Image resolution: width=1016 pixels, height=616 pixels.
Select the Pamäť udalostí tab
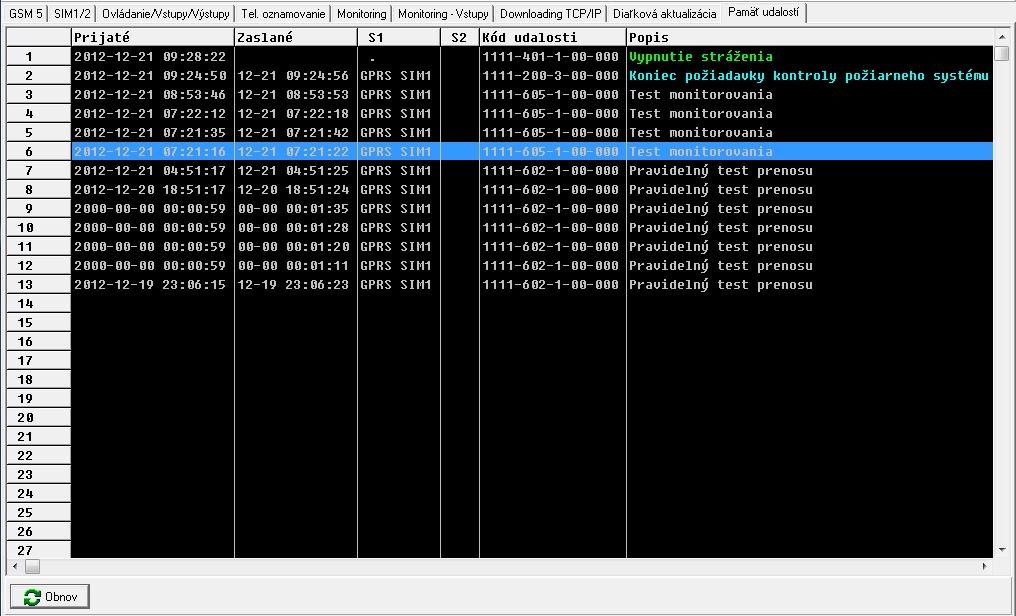763,12
